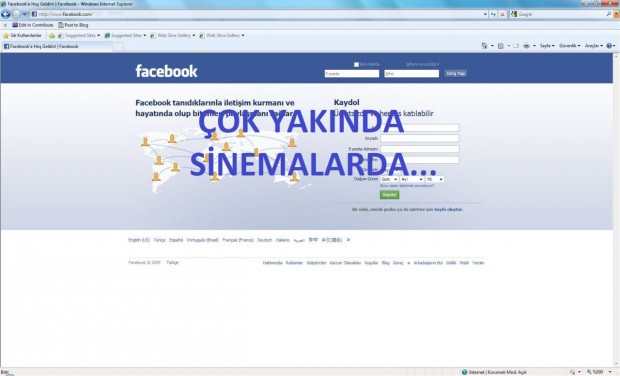
Task: Select the Facebook'a Hoş Geldin browser tab
Action: click(57, 46)
